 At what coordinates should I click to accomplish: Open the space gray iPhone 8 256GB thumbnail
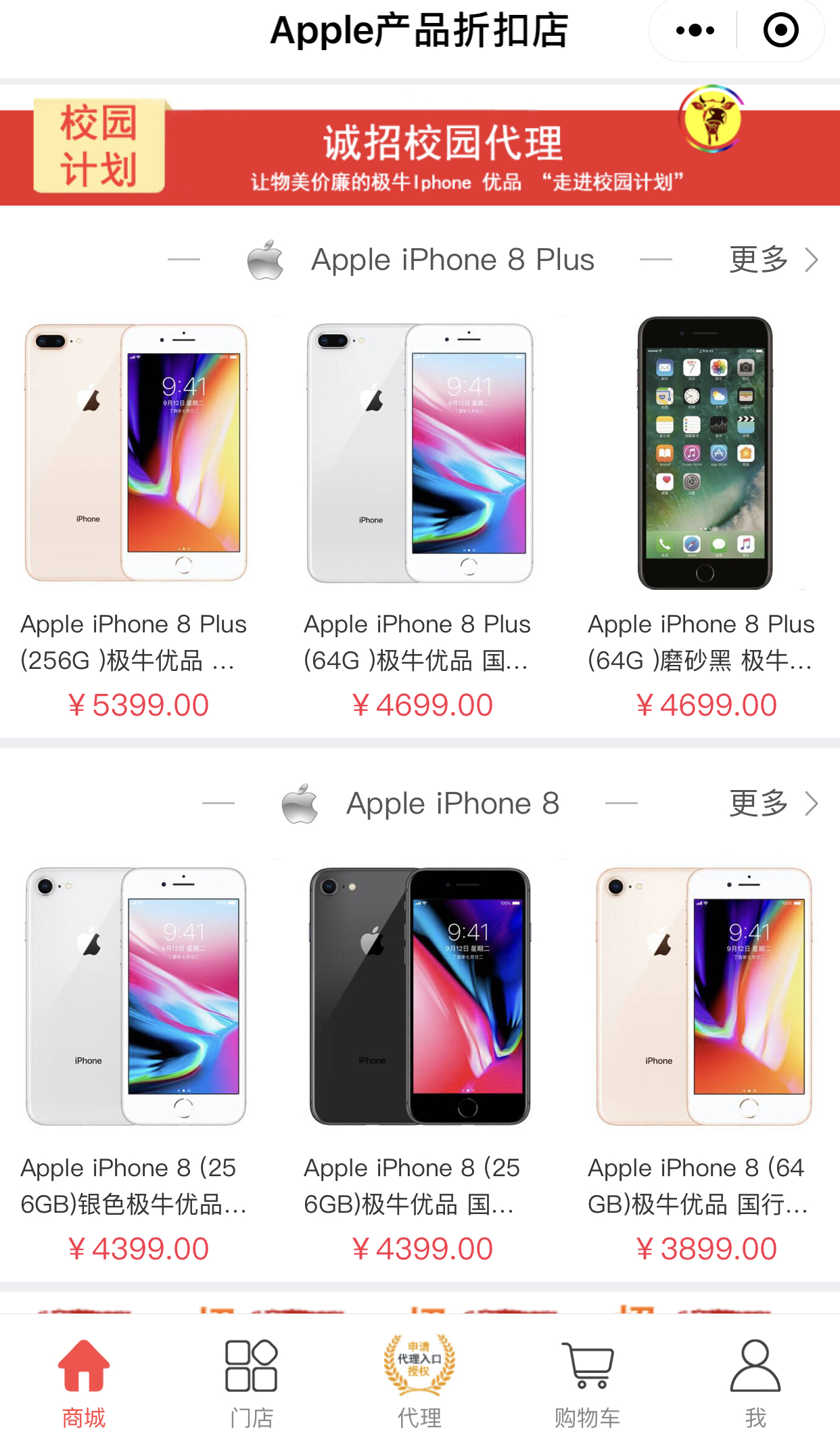(420, 996)
